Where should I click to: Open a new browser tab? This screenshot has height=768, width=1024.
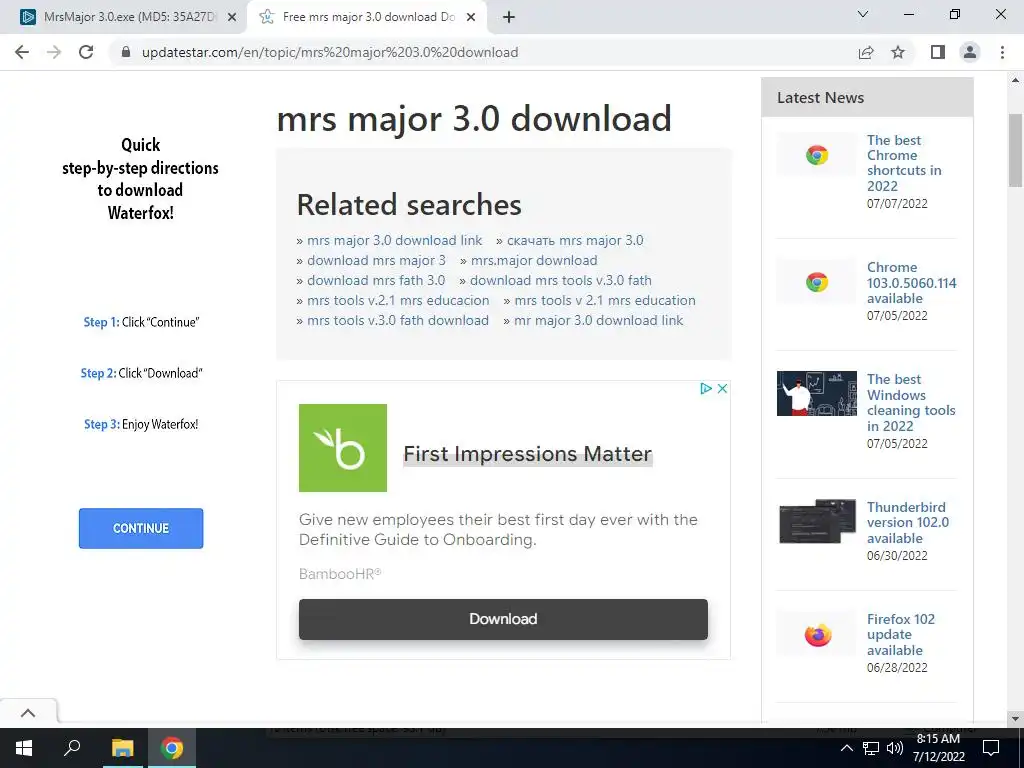509,18
